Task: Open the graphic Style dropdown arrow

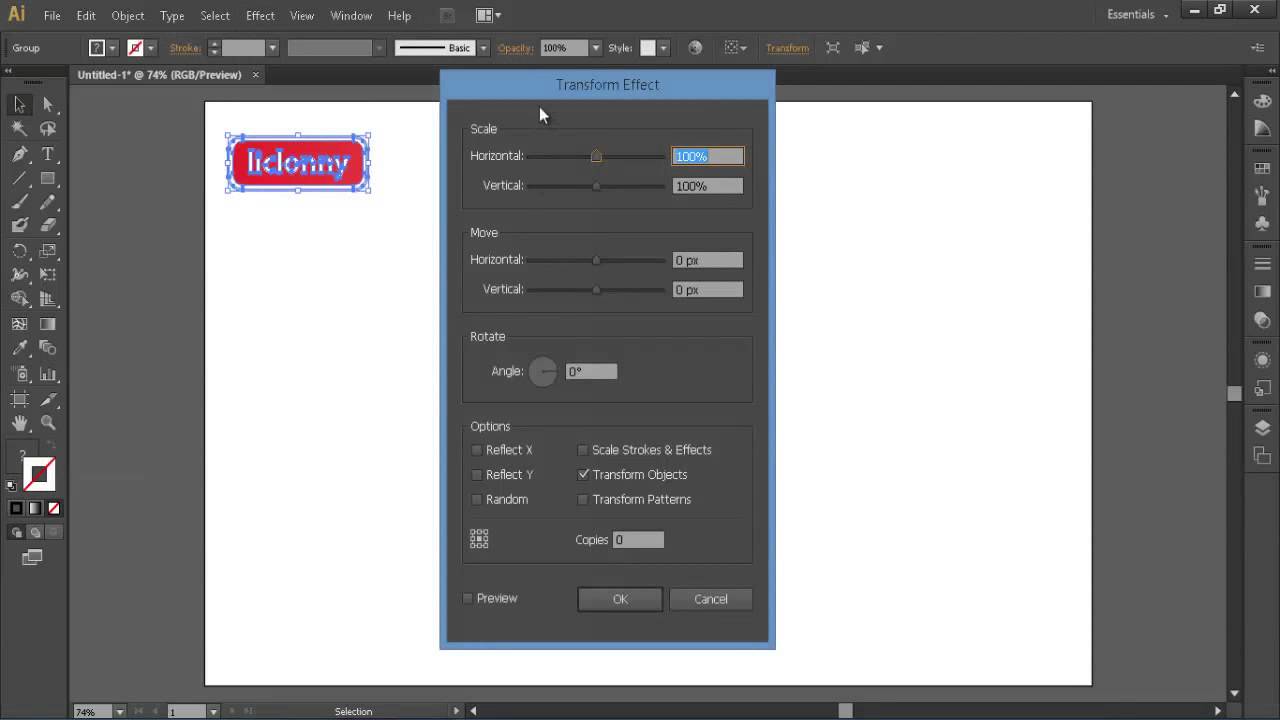Action: 663,47
